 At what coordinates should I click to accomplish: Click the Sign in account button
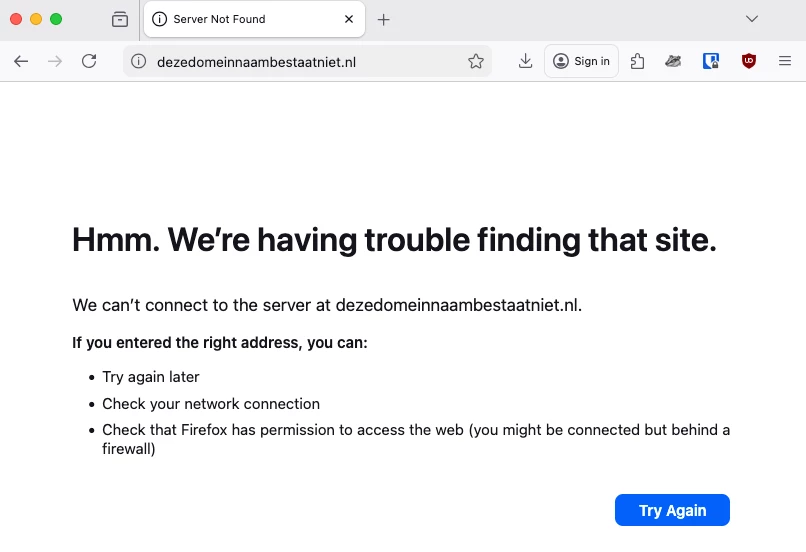581,61
